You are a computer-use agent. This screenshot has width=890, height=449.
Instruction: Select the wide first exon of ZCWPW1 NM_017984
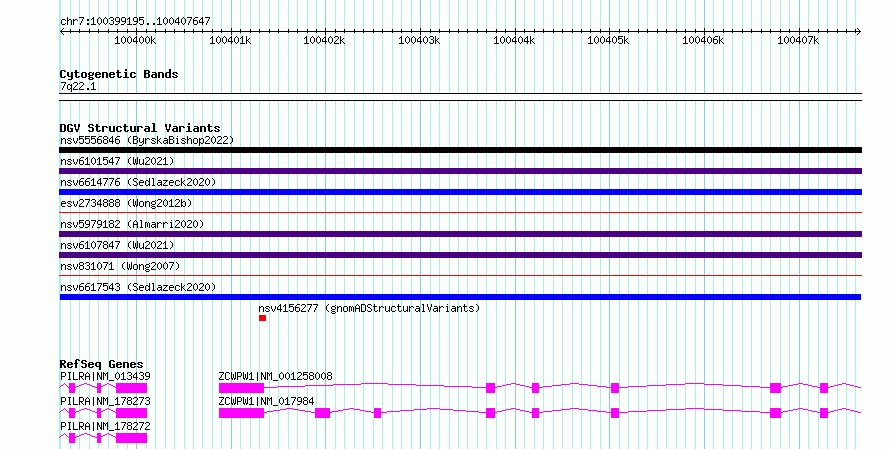[x=241, y=413]
